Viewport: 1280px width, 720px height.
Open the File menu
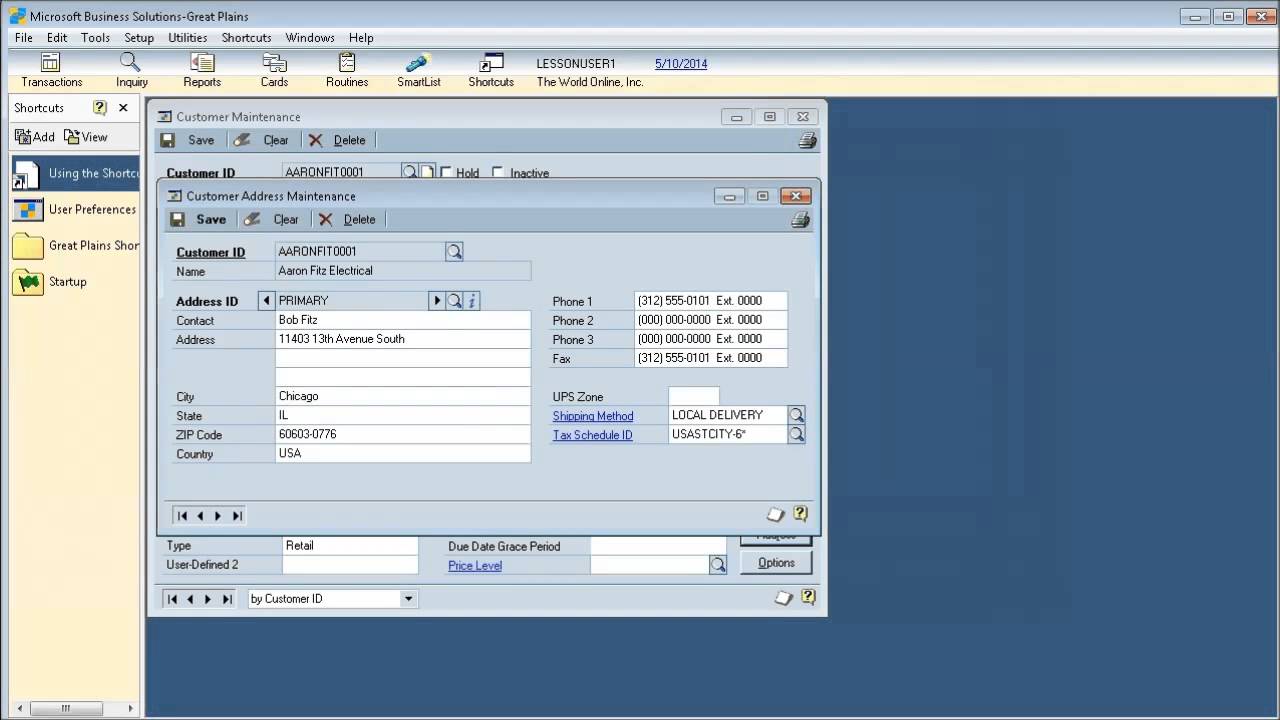point(24,38)
